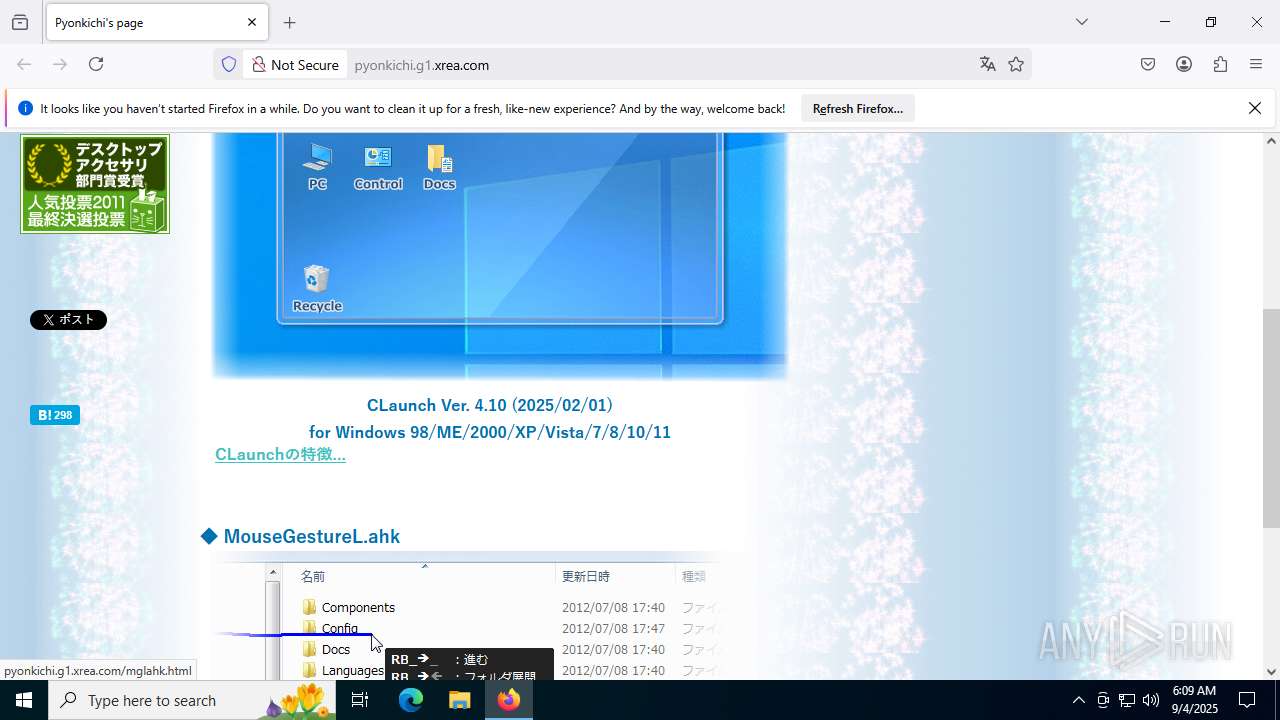
Task: Click the MouseGestureL.ahk heading link
Action: pos(311,536)
